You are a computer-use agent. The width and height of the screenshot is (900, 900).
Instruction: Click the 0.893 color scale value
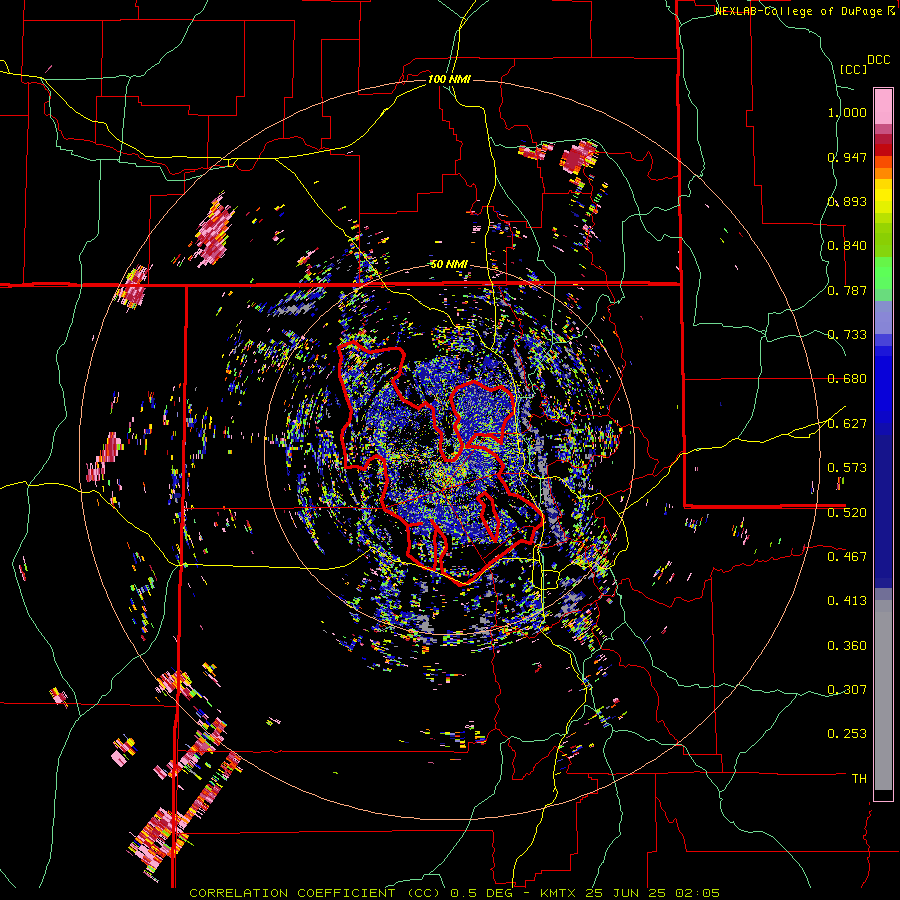(847, 201)
